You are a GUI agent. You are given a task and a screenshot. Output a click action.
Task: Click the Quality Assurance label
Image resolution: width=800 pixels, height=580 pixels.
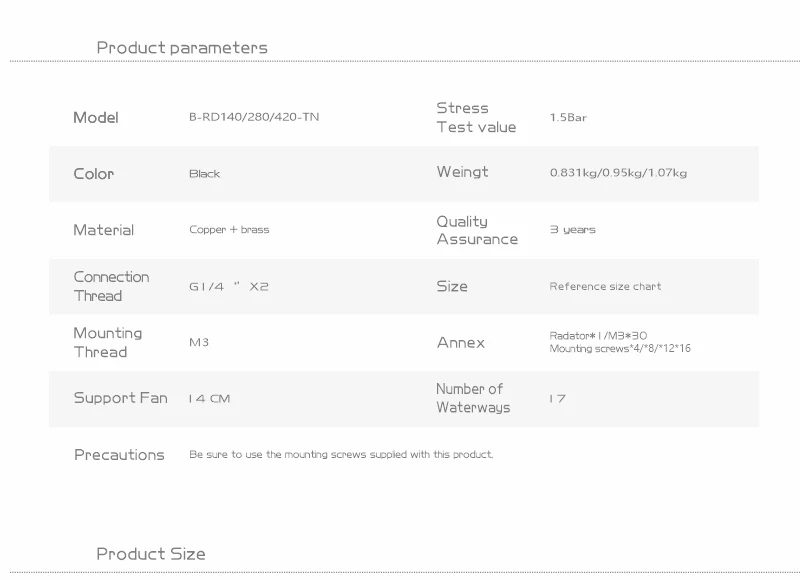pyautogui.click(x=476, y=230)
